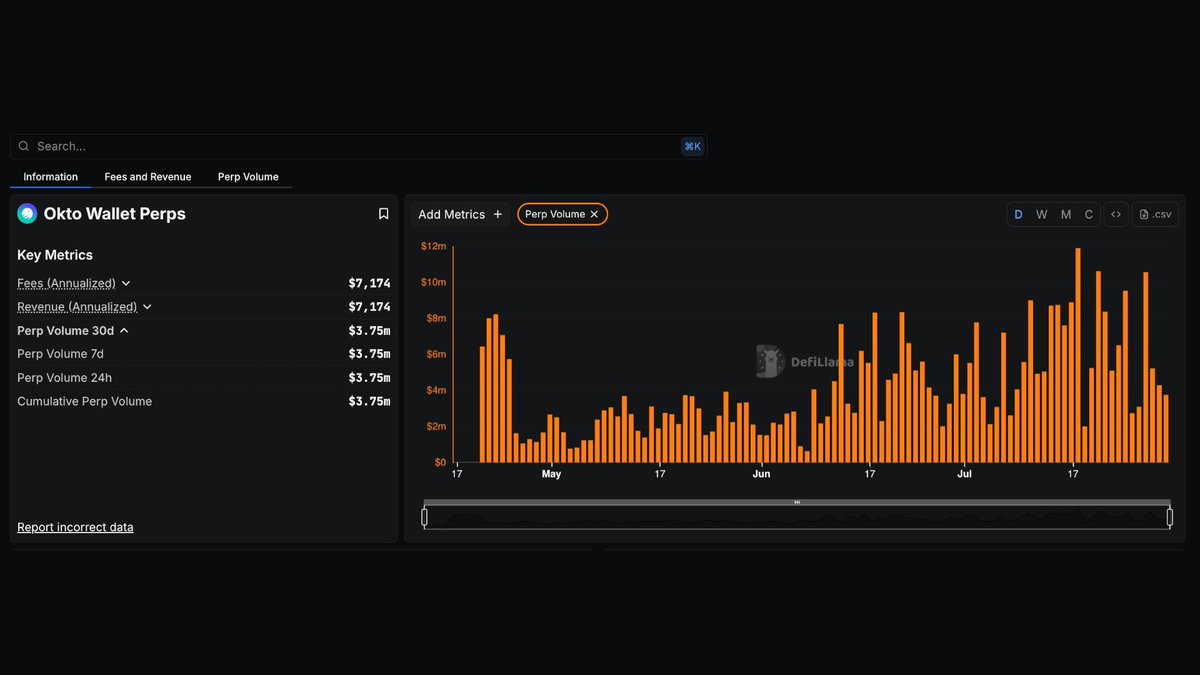
Task: Click the magnifier icon in search bar
Action: click(x=24, y=146)
